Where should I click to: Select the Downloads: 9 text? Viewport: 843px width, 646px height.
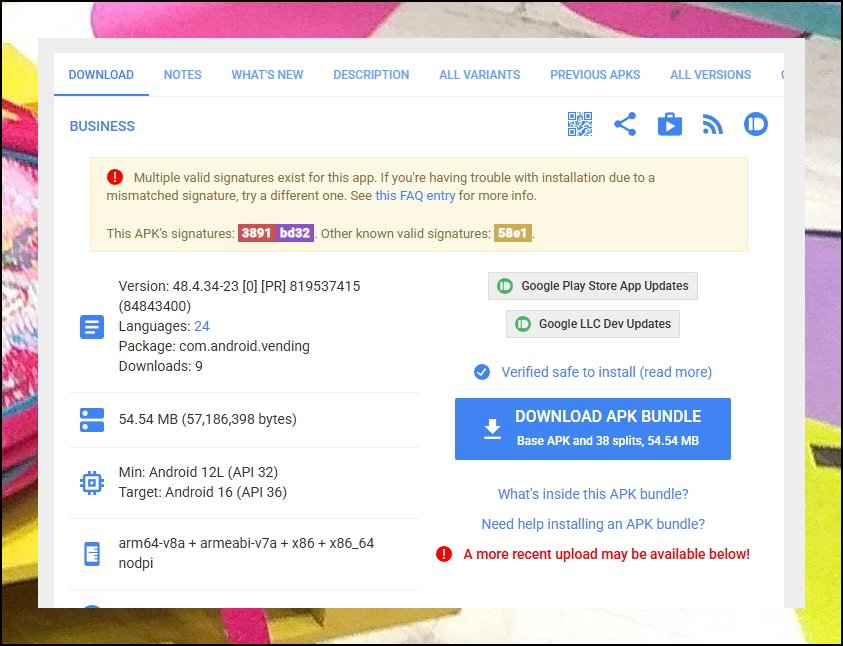pos(160,366)
